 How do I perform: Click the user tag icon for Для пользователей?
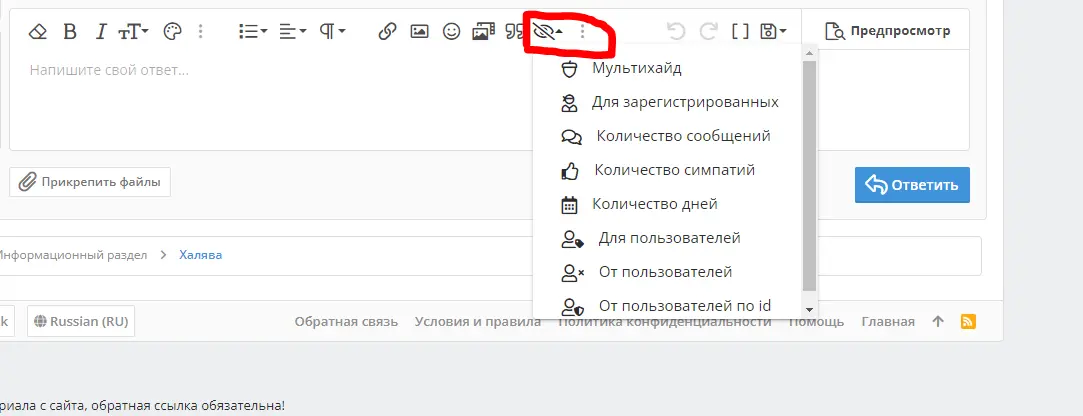point(573,239)
